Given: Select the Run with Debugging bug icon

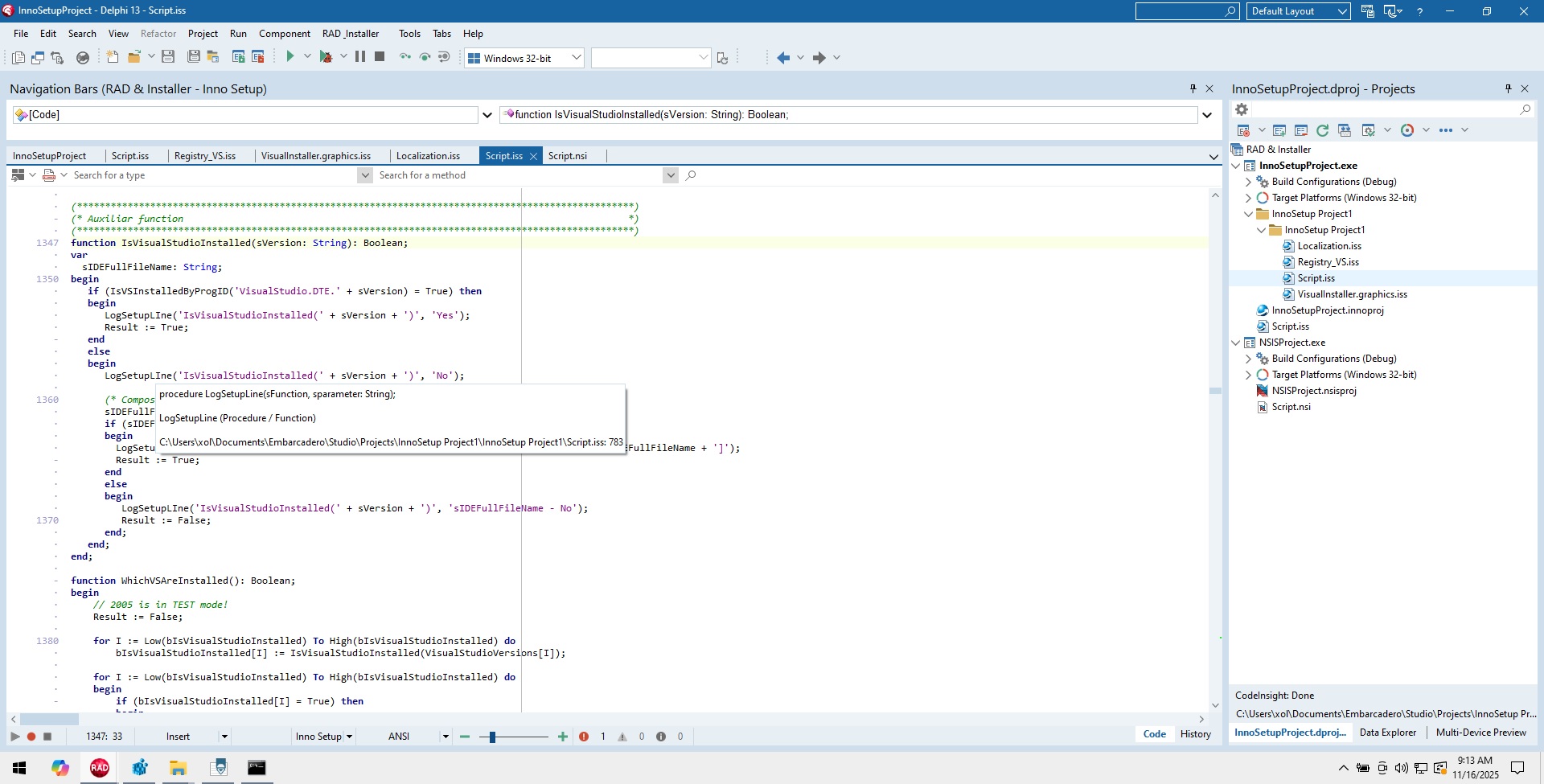Looking at the screenshot, I should pyautogui.click(x=328, y=56).
